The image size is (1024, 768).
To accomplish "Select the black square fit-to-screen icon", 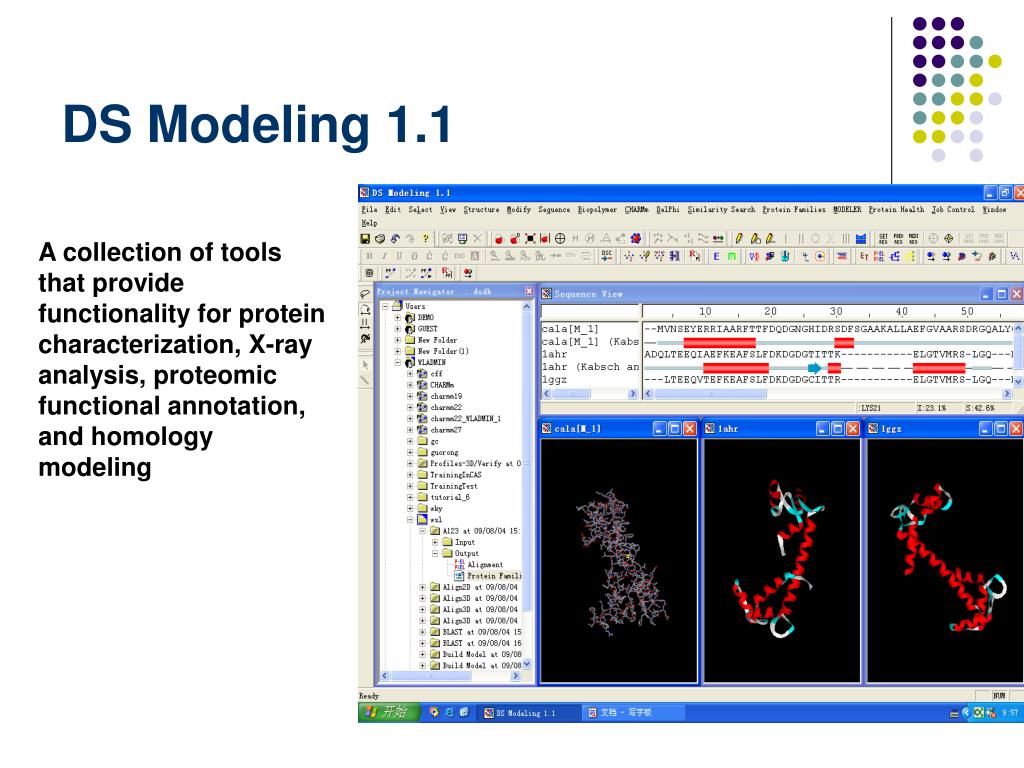I will click(530, 238).
